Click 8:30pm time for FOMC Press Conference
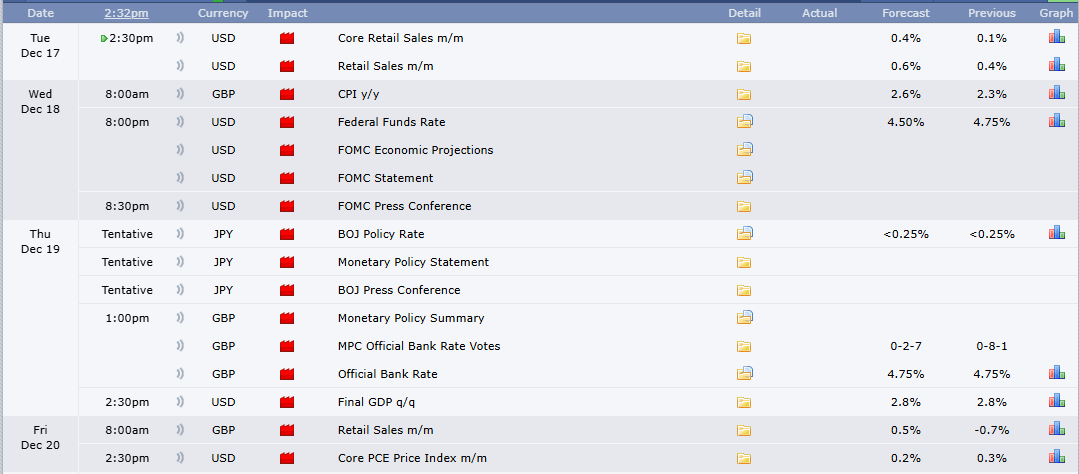The width and height of the screenshot is (1079, 474). click(127, 206)
